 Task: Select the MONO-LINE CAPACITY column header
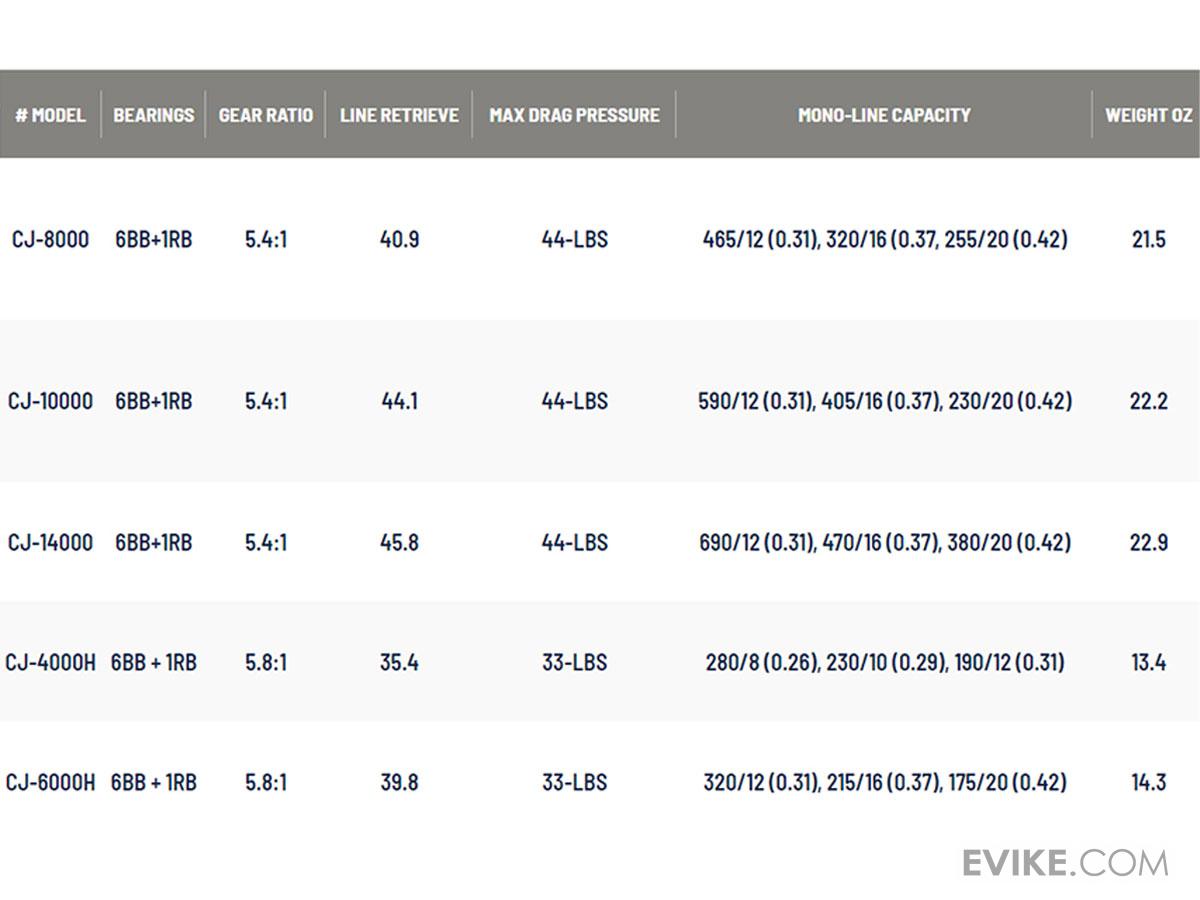pos(884,115)
